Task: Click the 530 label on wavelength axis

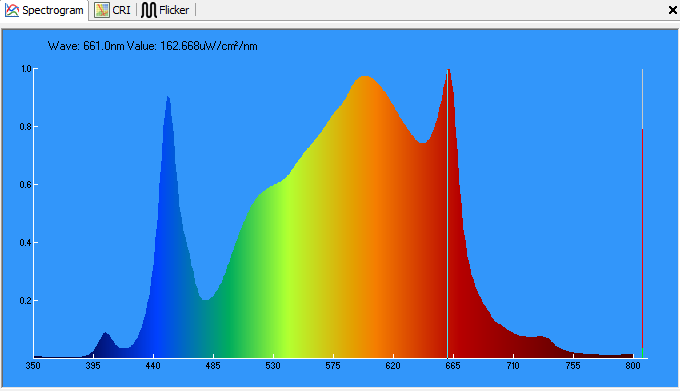Action: click(273, 366)
